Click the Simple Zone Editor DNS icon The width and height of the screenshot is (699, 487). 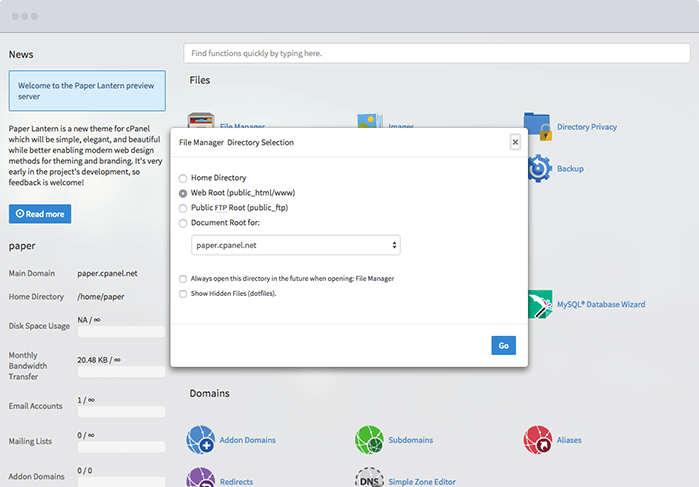coord(370,478)
